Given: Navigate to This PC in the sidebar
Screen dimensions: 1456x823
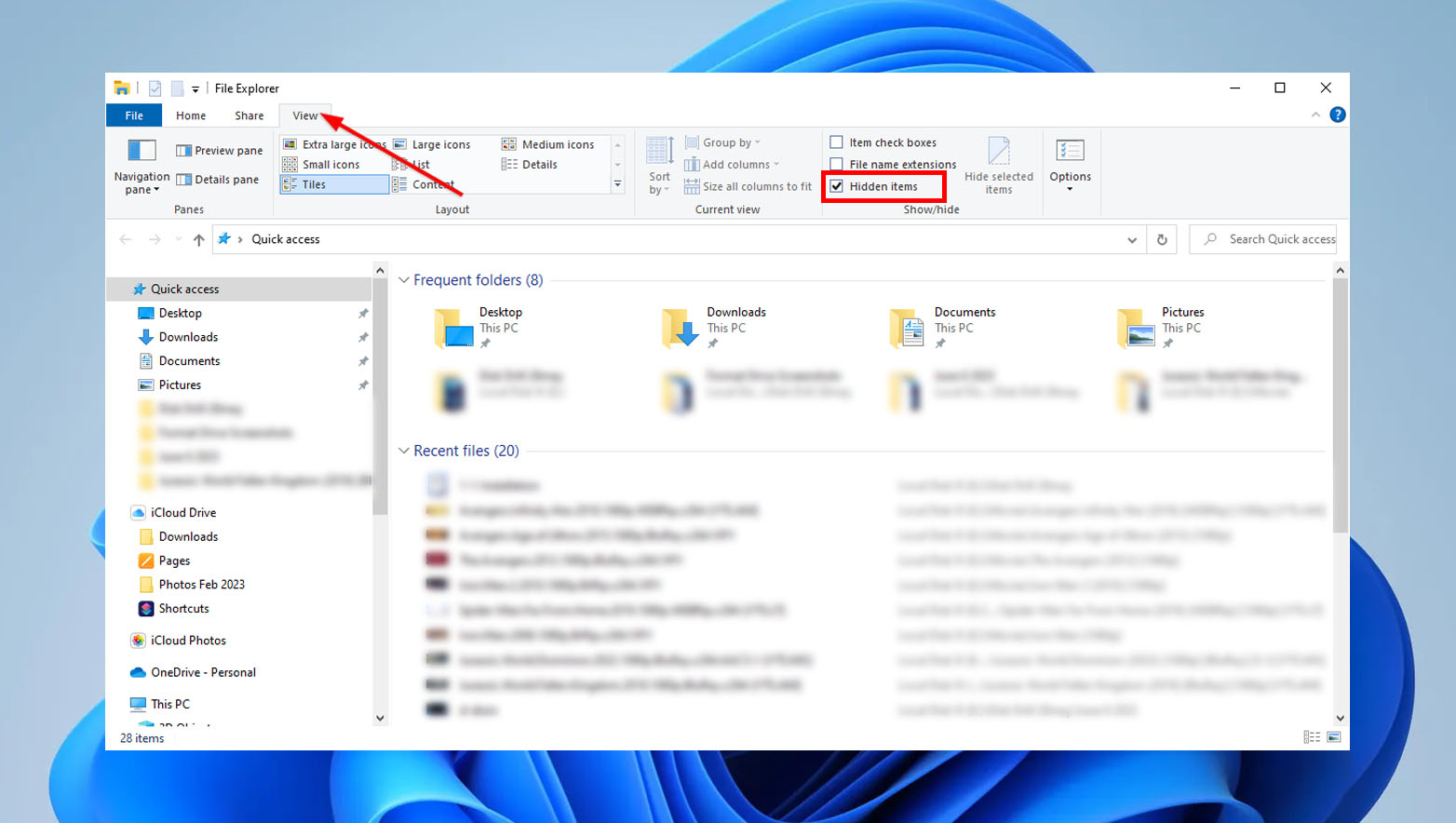Looking at the screenshot, I should 169,704.
